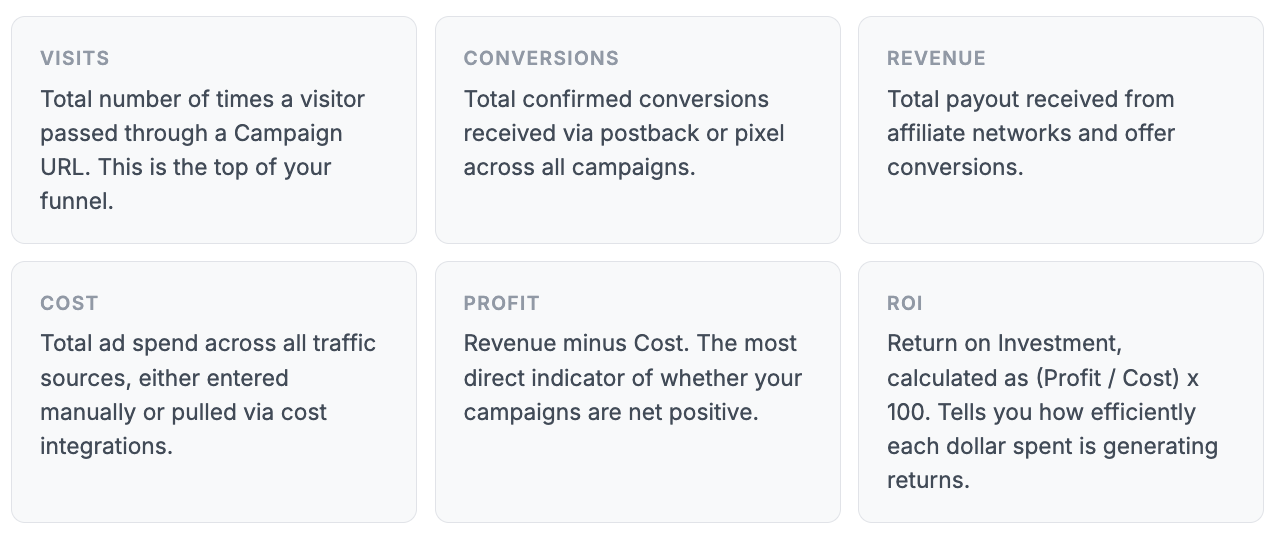Click the CONVERSIONS card heading
This screenshot has width=1279, height=542.
(x=541, y=59)
